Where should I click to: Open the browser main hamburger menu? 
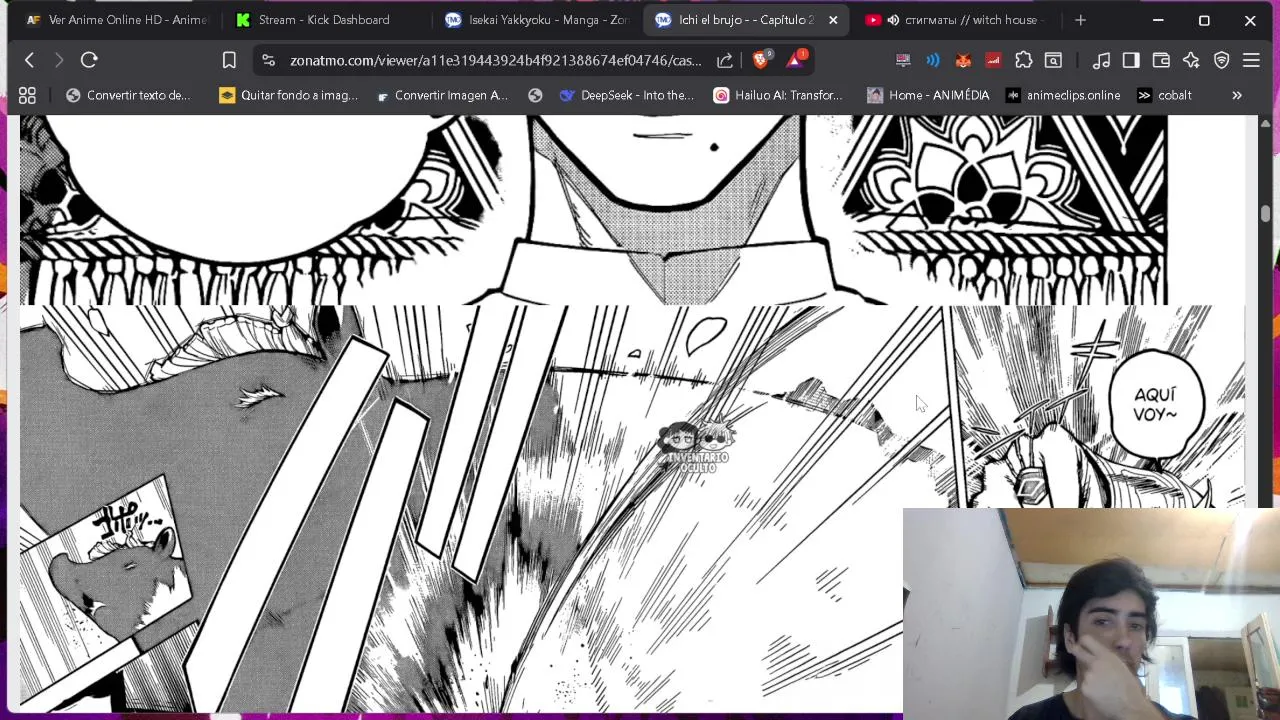point(1251,60)
